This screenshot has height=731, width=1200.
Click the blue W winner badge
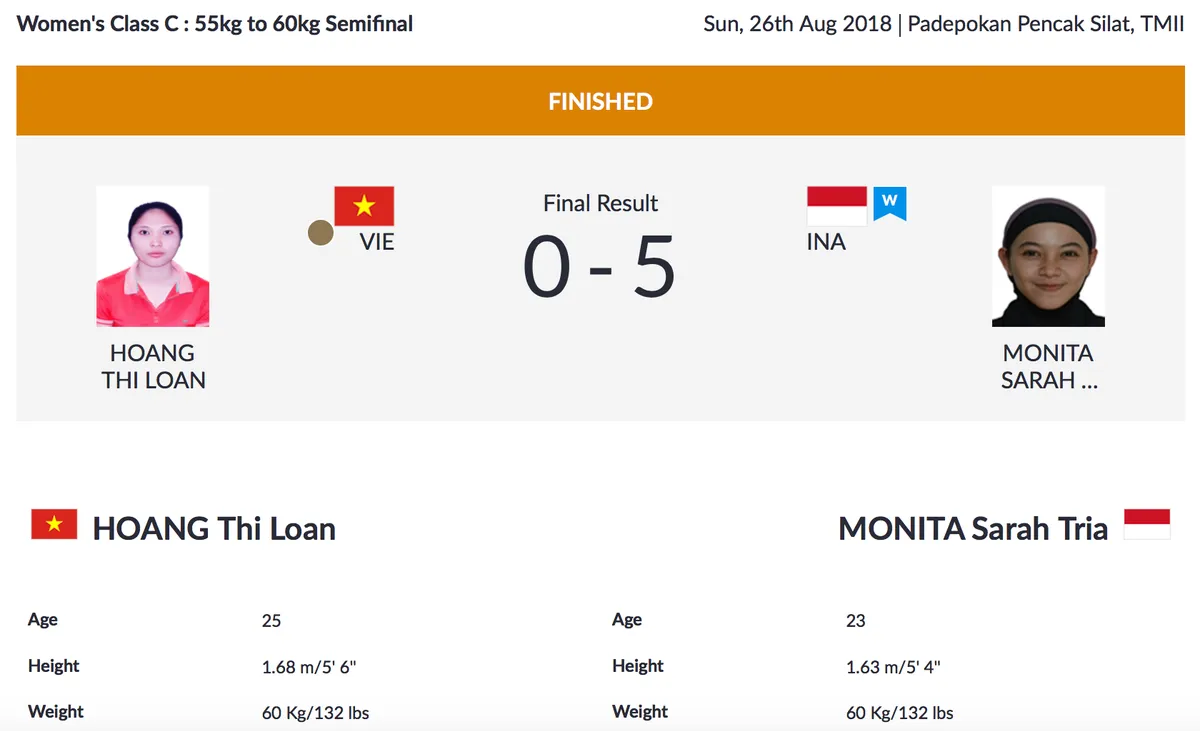click(890, 203)
